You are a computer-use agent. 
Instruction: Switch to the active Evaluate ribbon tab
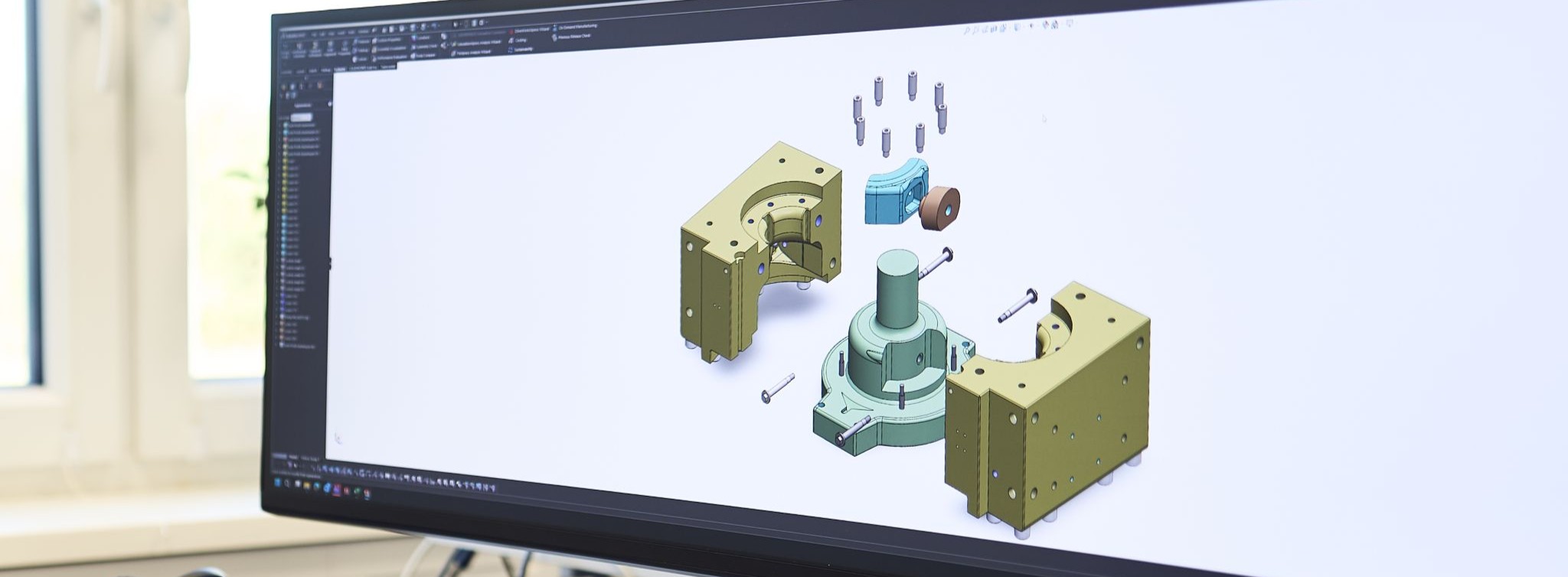coord(339,69)
